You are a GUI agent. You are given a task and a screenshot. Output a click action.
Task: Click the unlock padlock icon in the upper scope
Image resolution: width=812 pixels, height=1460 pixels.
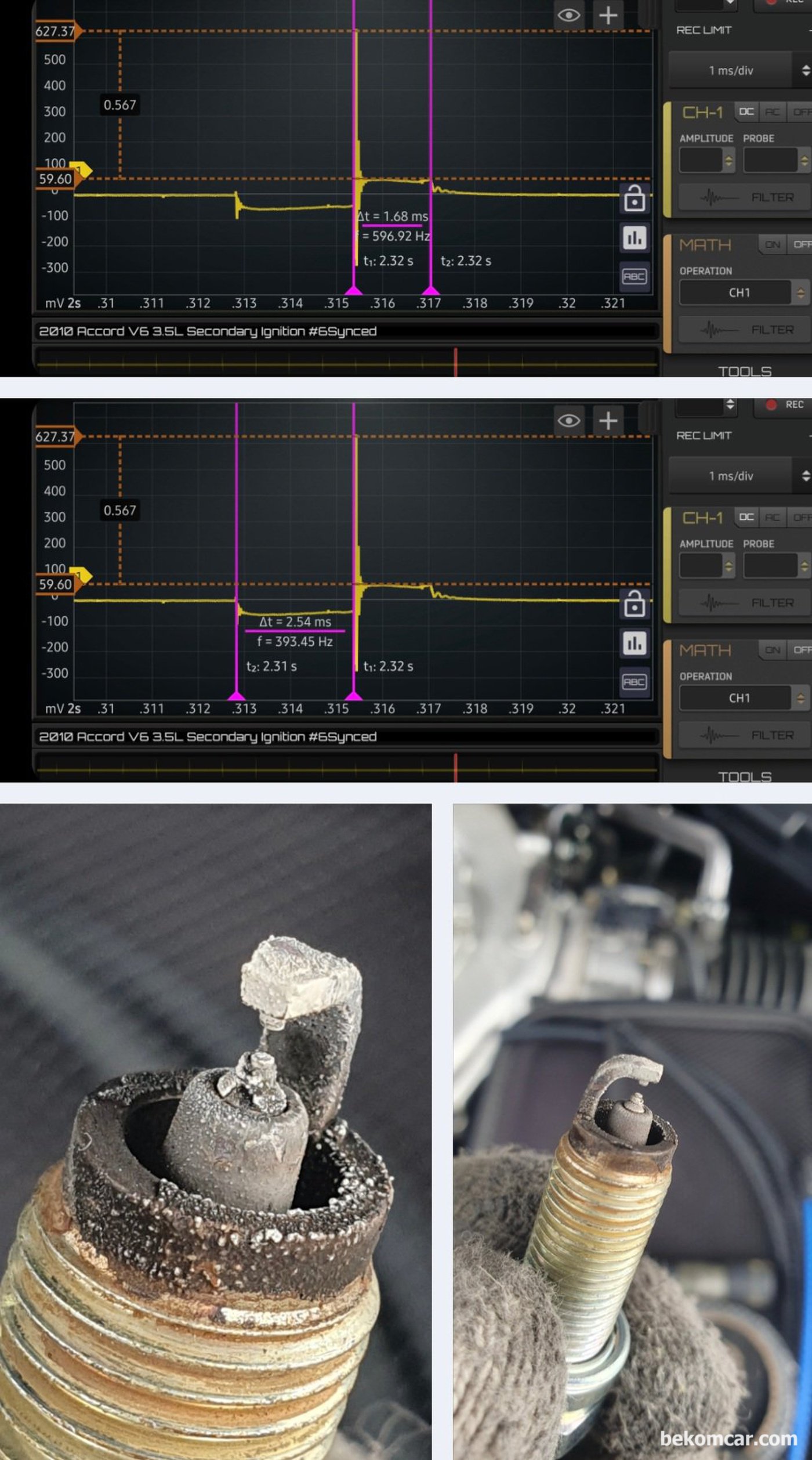click(634, 198)
